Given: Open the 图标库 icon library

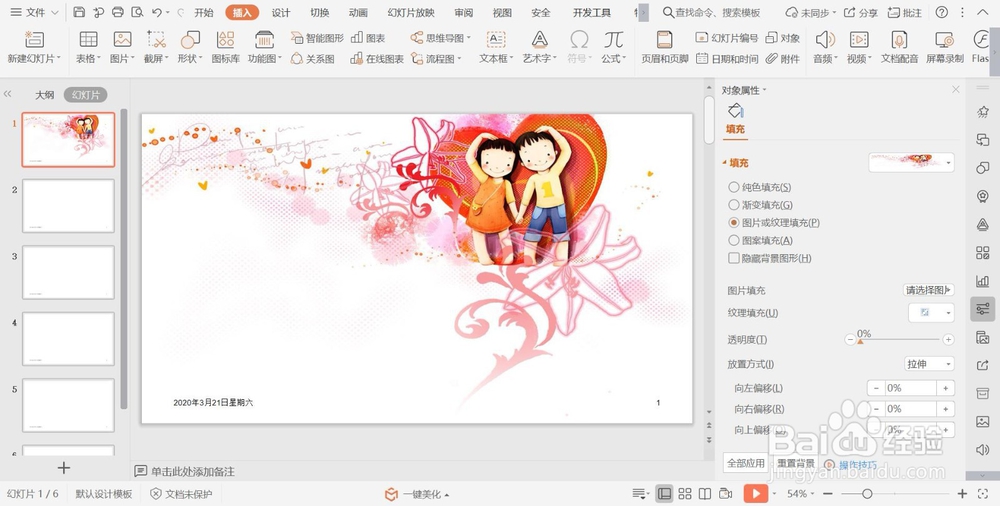Looking at the screenshot, I should pos(225,40).
